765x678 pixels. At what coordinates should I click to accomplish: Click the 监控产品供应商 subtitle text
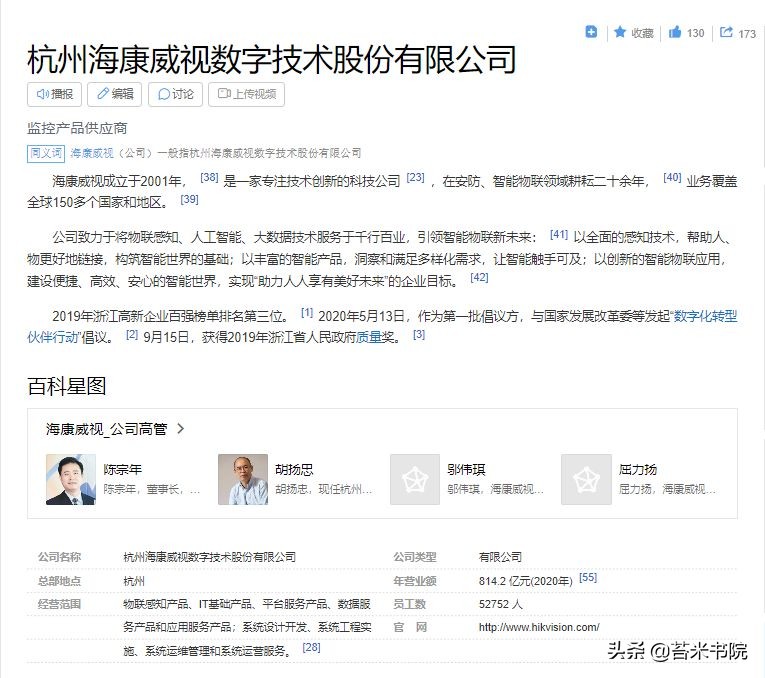point(77,128)
